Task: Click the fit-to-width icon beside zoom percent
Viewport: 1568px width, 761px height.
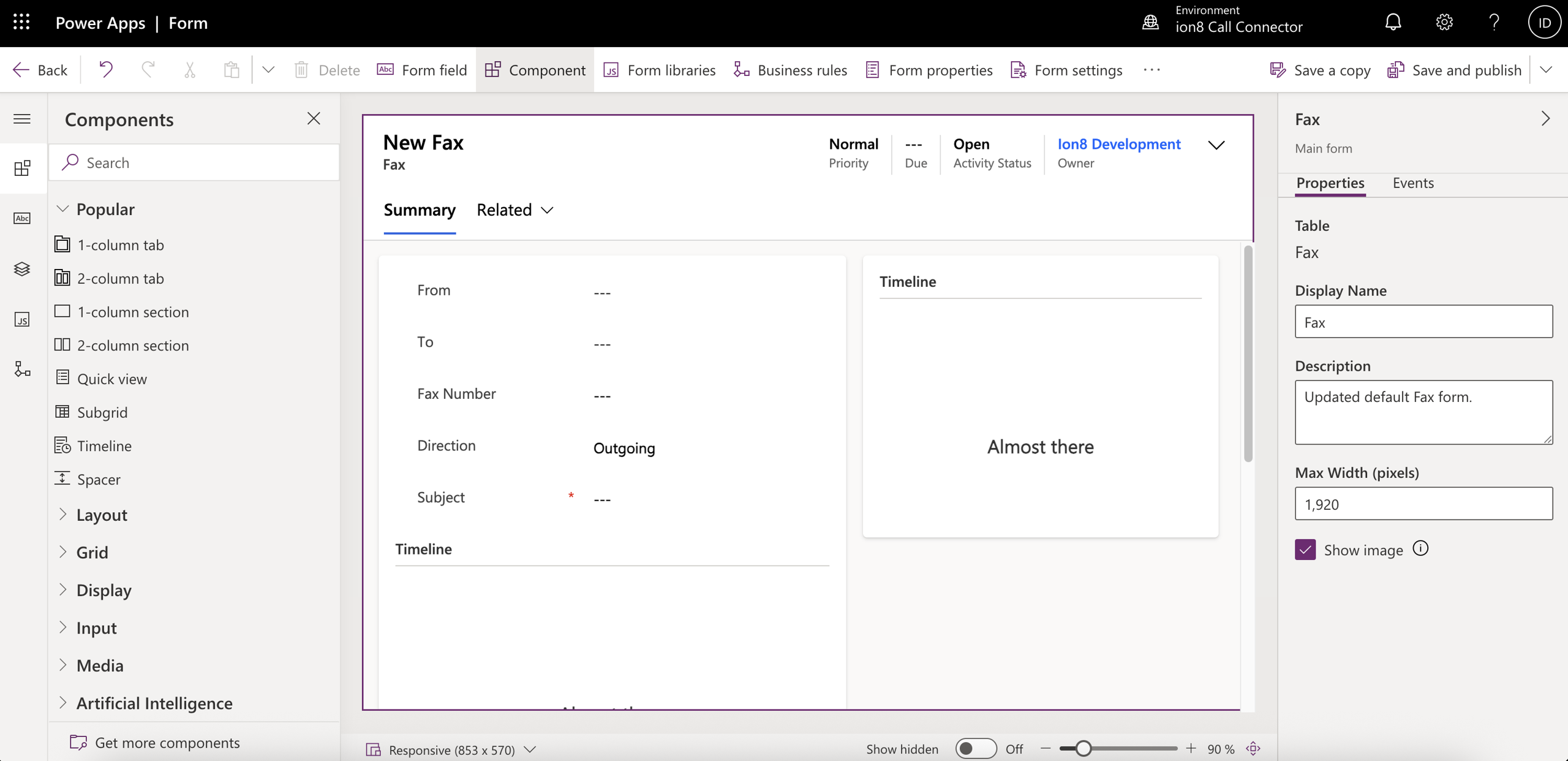Action: click(1253, 748)
